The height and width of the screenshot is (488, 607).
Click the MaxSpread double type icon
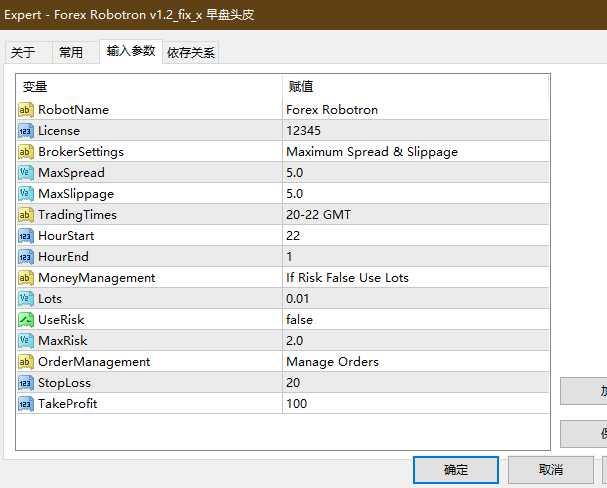(26, 173)
